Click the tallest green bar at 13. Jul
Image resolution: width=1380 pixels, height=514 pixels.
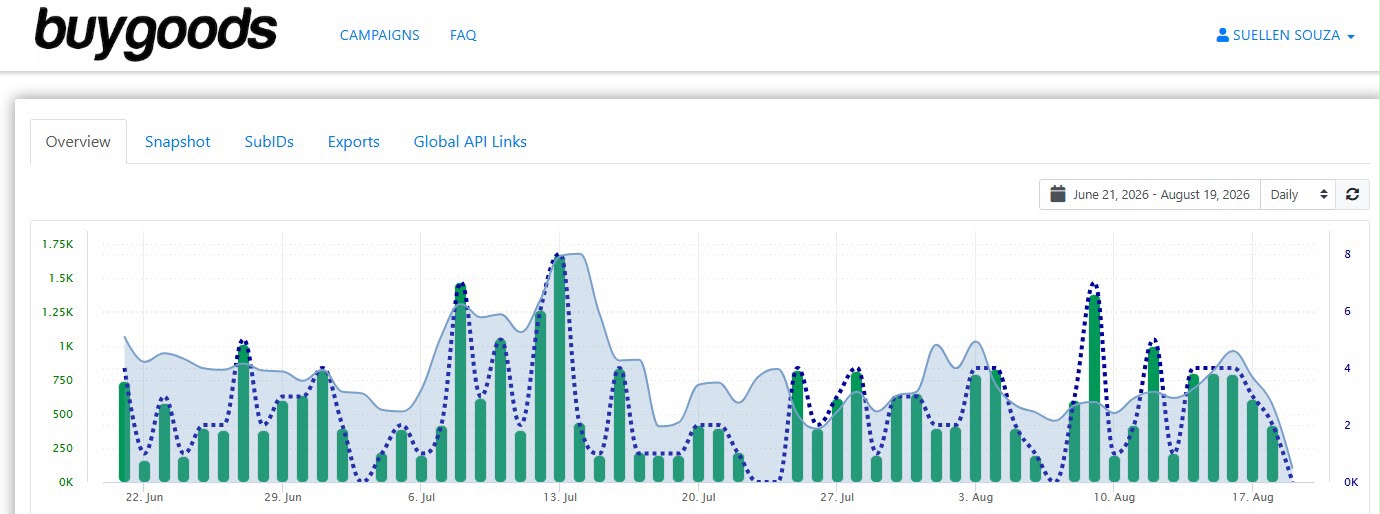click(x=560, y=369)
